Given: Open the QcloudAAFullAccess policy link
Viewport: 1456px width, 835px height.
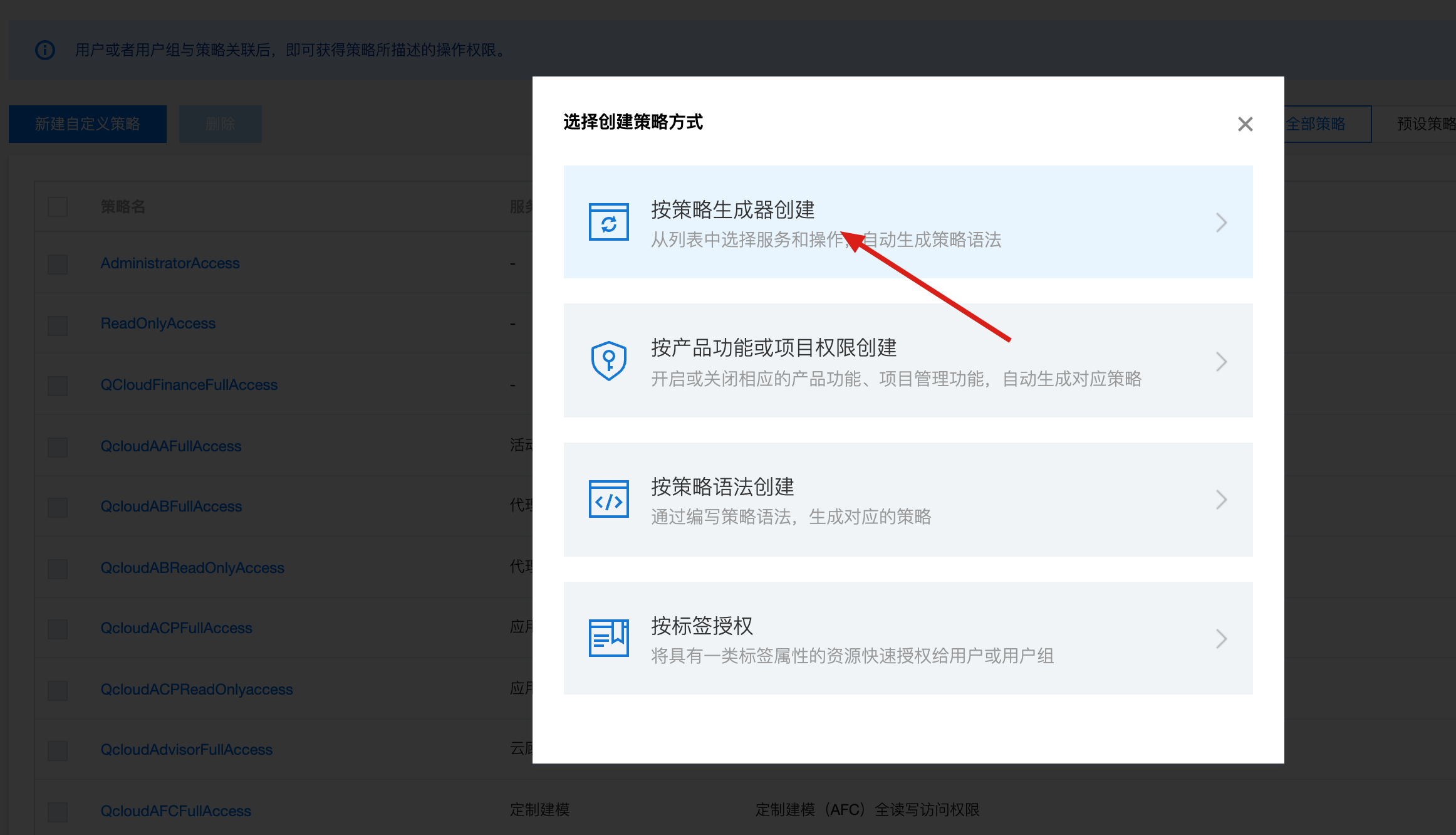Looking at the screenshot, I should [171, 446].
